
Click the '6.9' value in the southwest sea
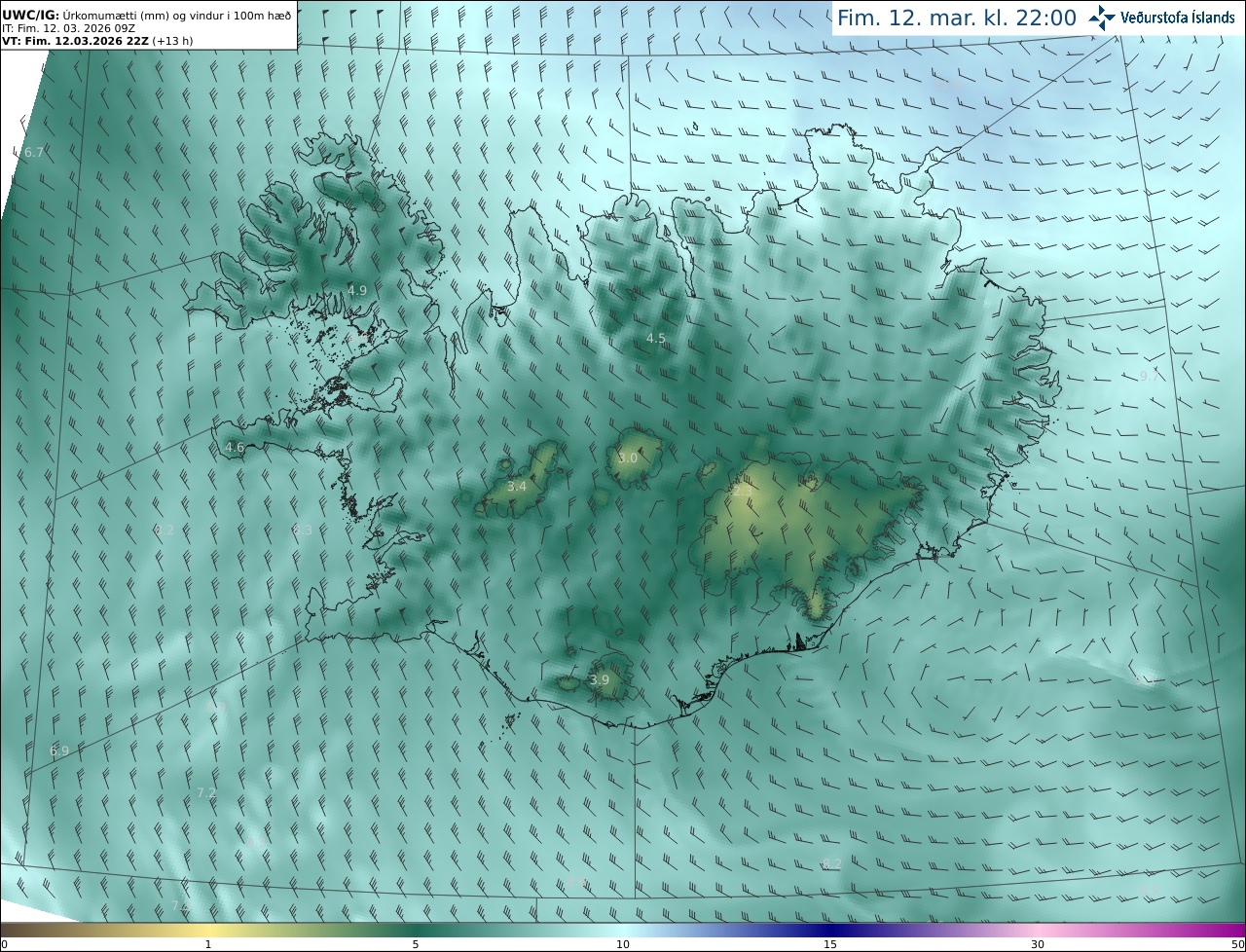(59, 751)
